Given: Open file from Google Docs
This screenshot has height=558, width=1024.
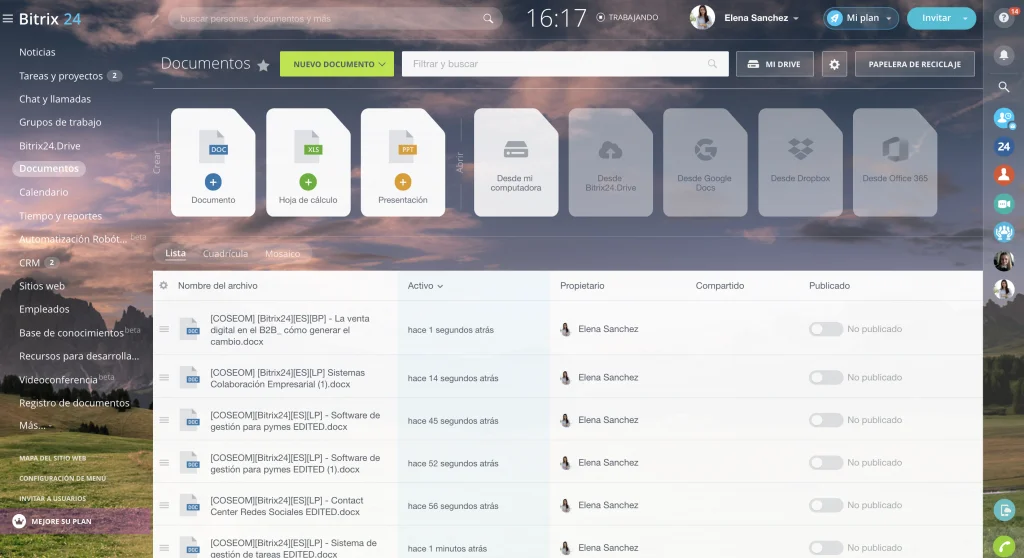Looking at the screenshot, I should click(705, 162).
